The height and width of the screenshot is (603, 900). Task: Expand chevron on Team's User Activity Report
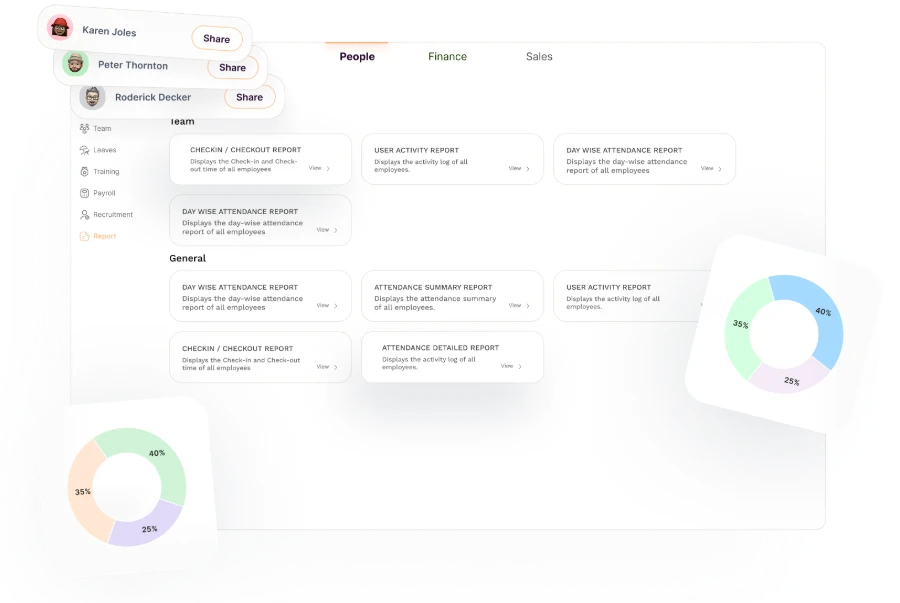point(528,169)
